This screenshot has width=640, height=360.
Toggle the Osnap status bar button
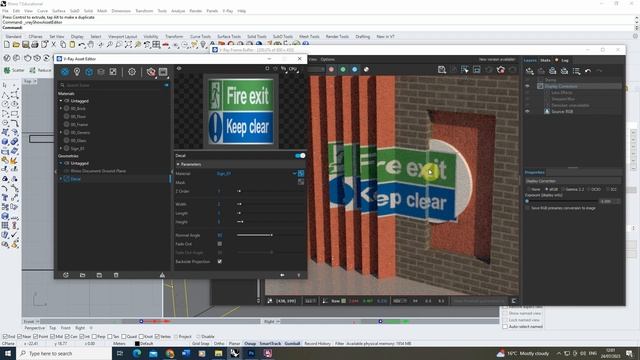click(250, 343)
